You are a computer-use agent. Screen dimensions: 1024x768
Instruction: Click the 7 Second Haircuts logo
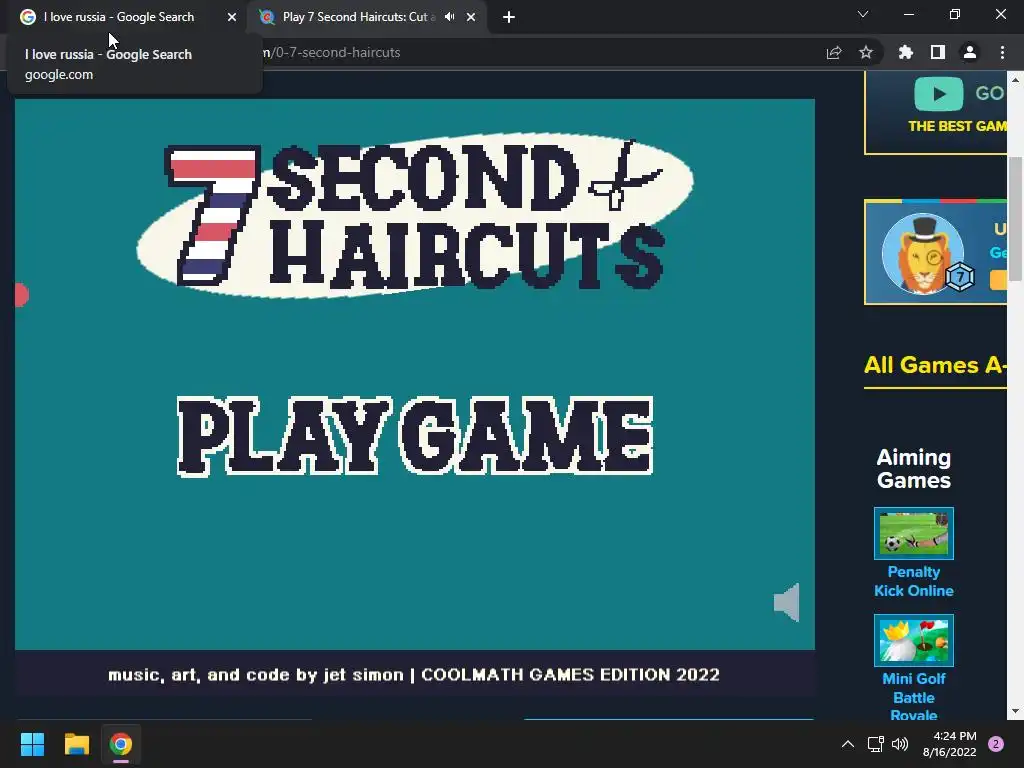click(415, 216)
